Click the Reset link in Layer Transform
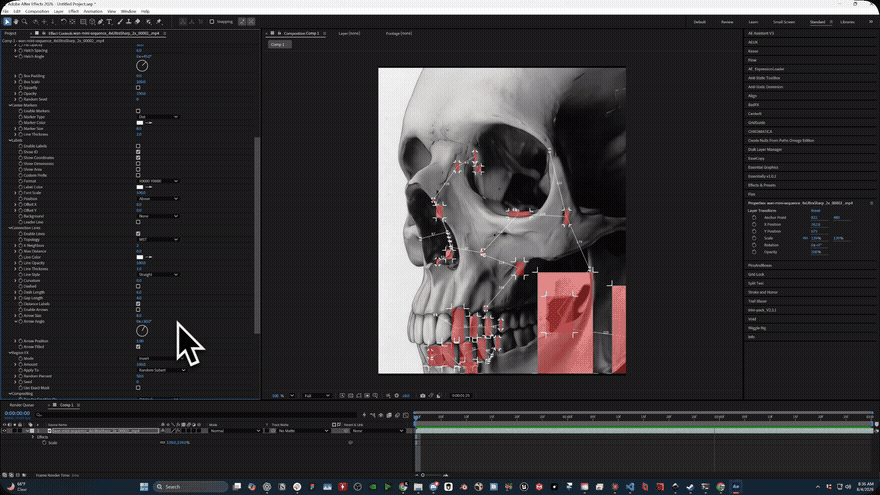The width and height of the screenshot is (880, 495). point(815,210)
